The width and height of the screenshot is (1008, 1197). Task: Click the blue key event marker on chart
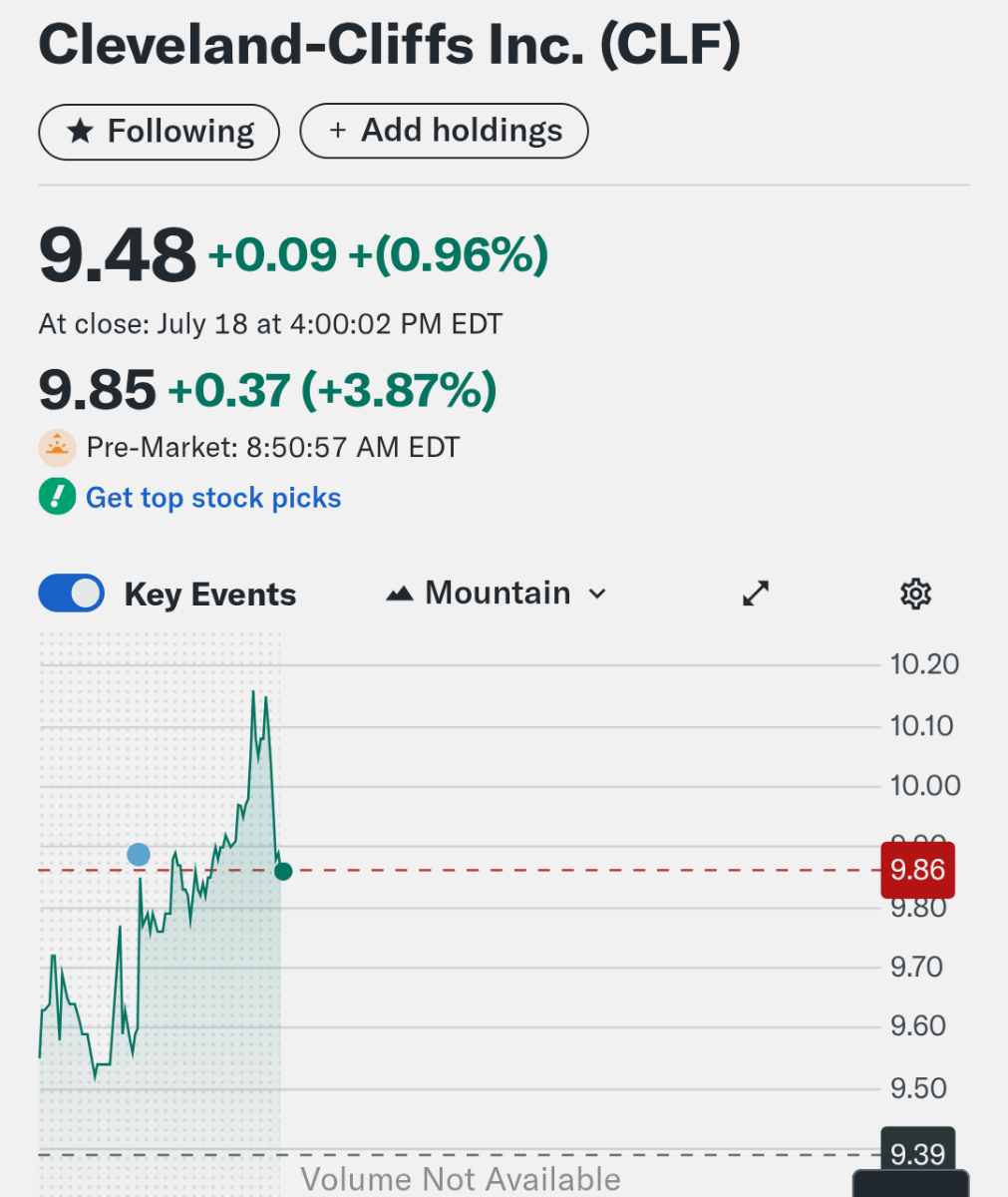tap(139, 854)
